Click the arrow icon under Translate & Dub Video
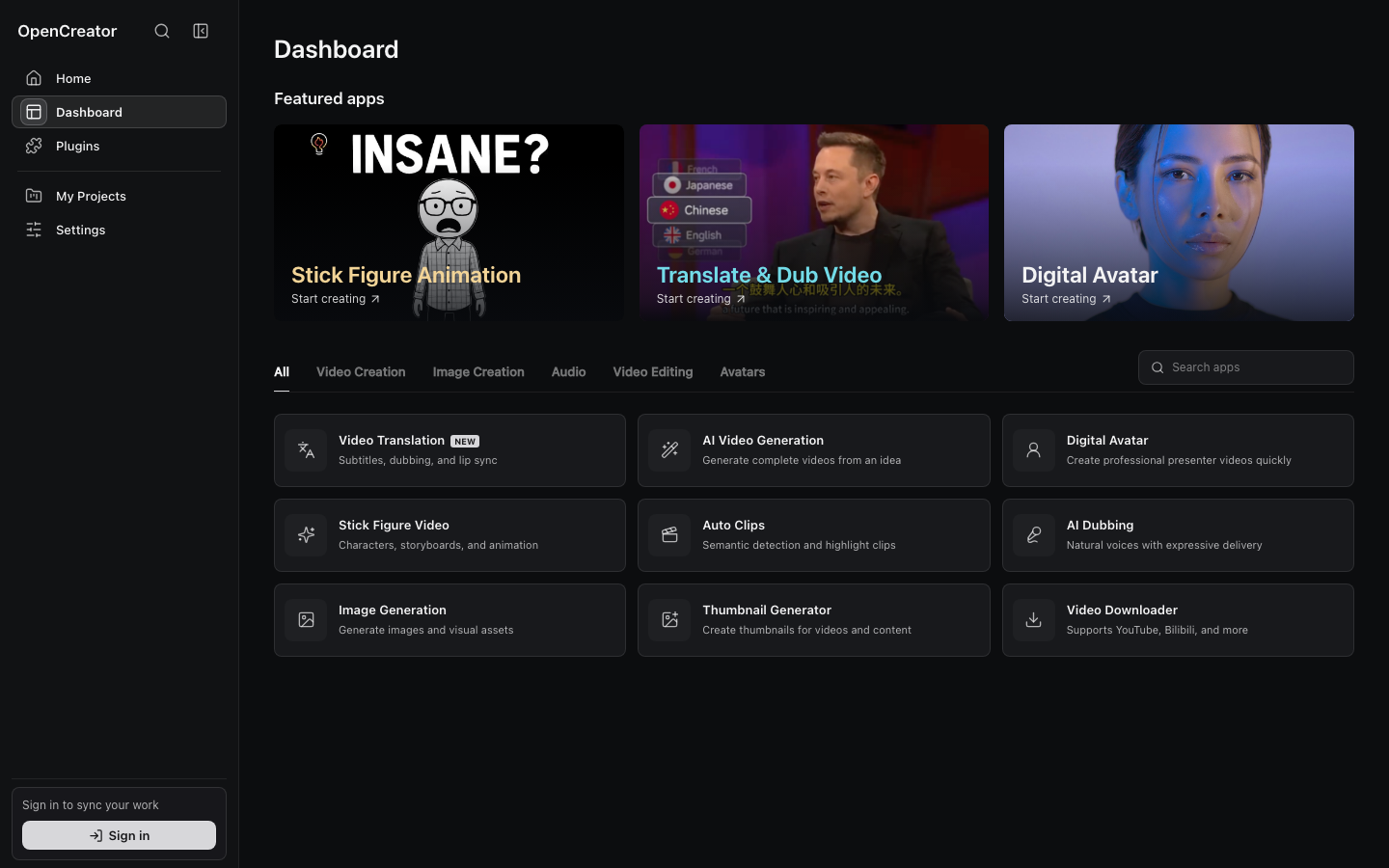The image size is (1389, 868). coord(741,299)
